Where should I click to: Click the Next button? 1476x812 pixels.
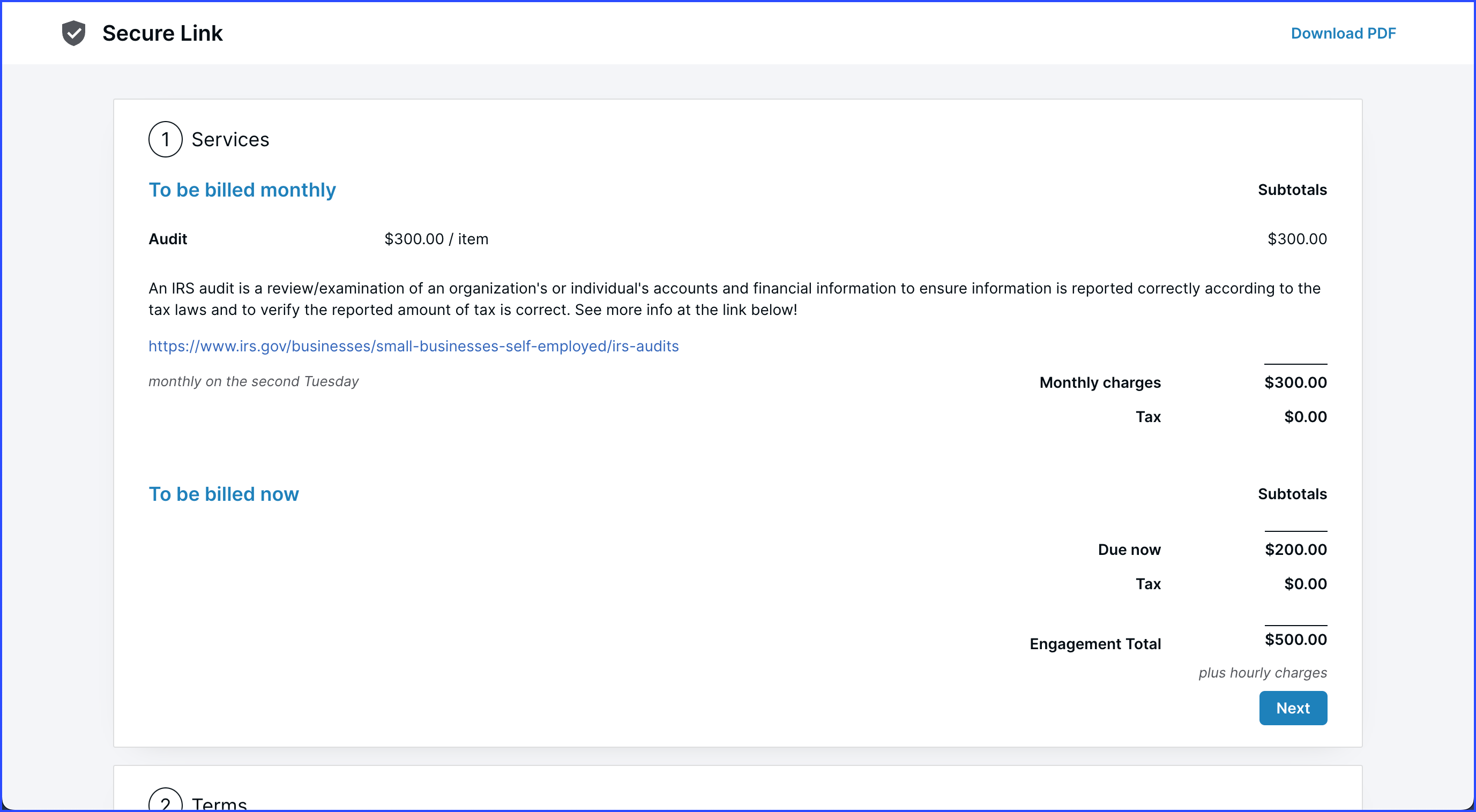pos(1293,708)
